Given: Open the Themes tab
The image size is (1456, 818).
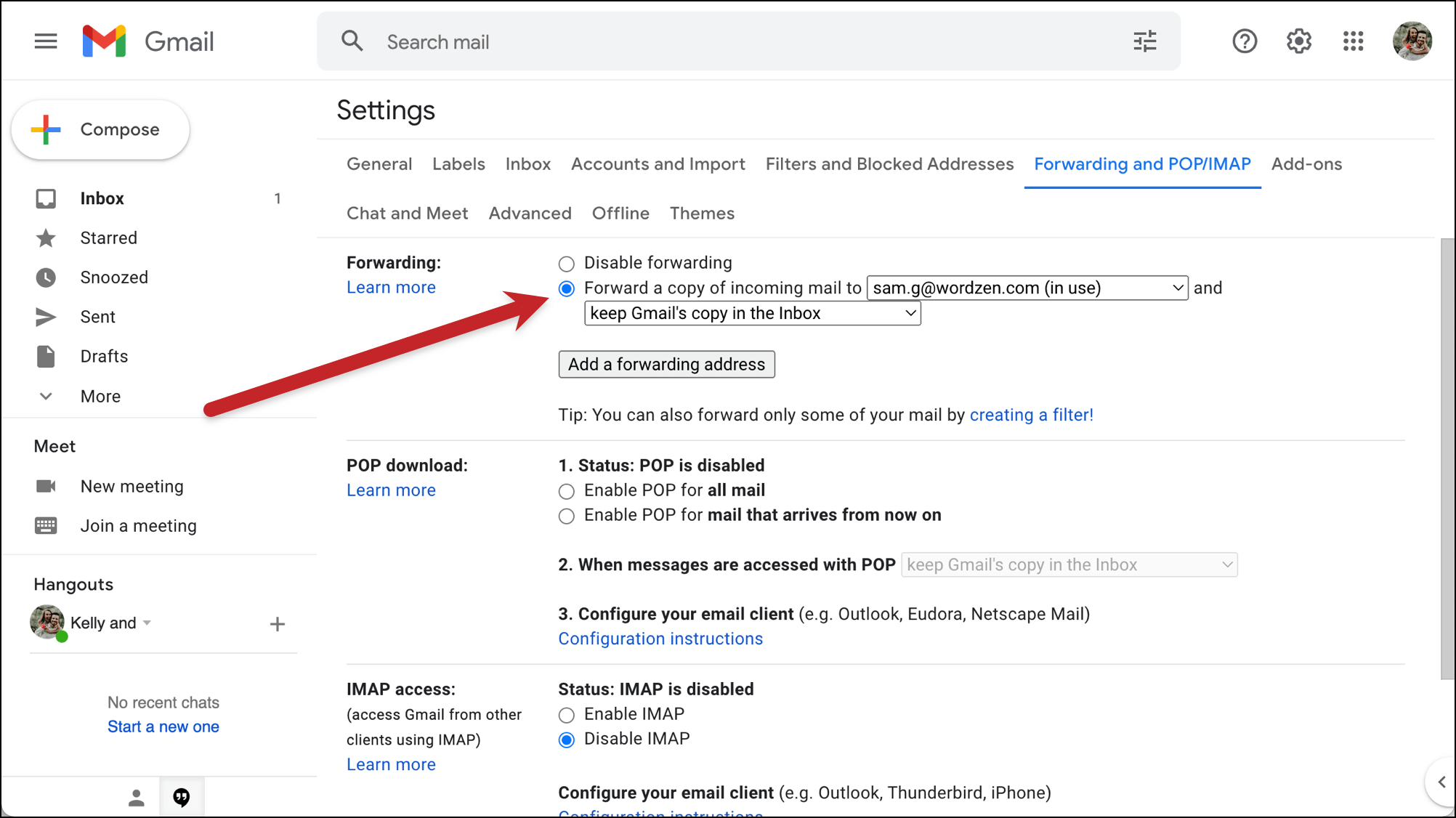Looking at the screenshot, I should (702, 214).
